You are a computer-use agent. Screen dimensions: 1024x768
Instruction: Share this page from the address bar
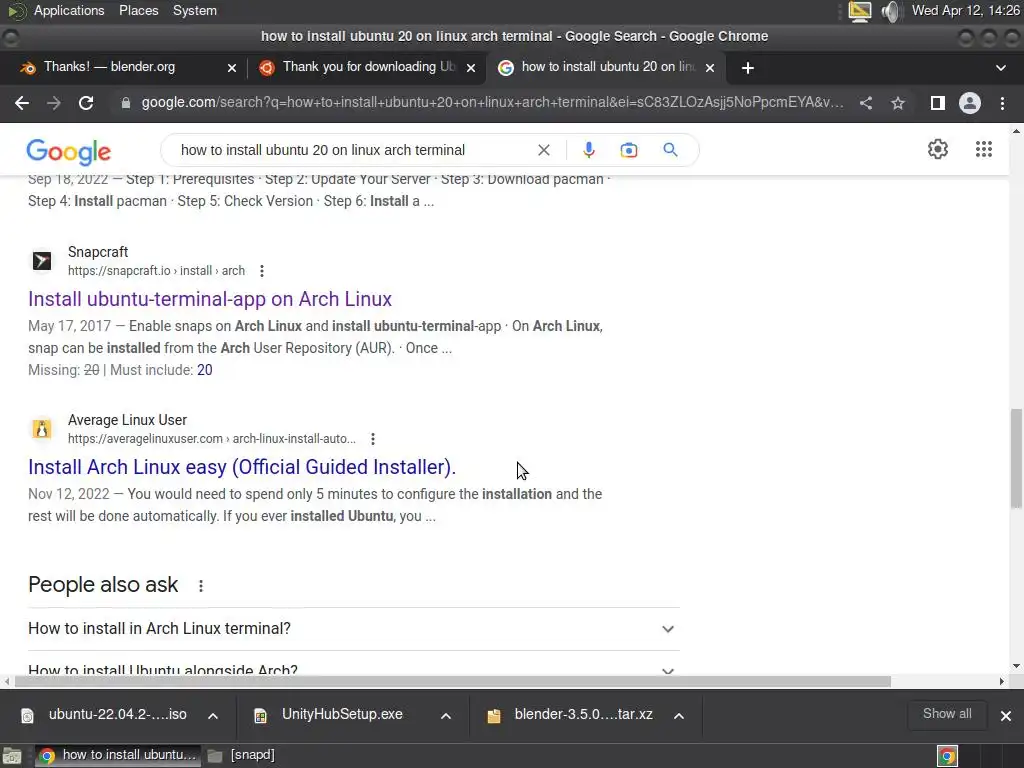tap(866, 103)
